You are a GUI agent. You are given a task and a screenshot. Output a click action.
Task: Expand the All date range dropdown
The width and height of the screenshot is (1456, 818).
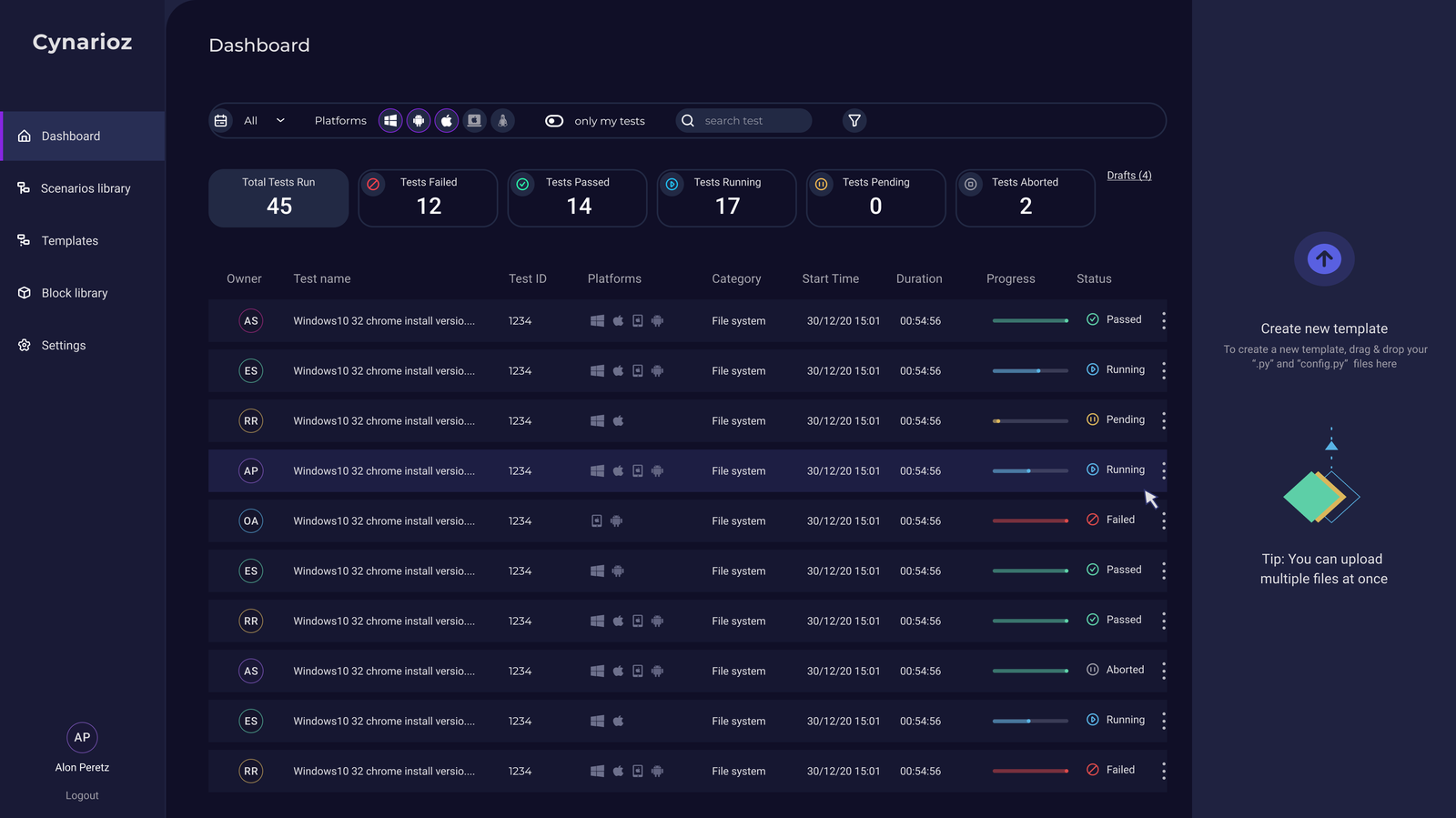264,120
